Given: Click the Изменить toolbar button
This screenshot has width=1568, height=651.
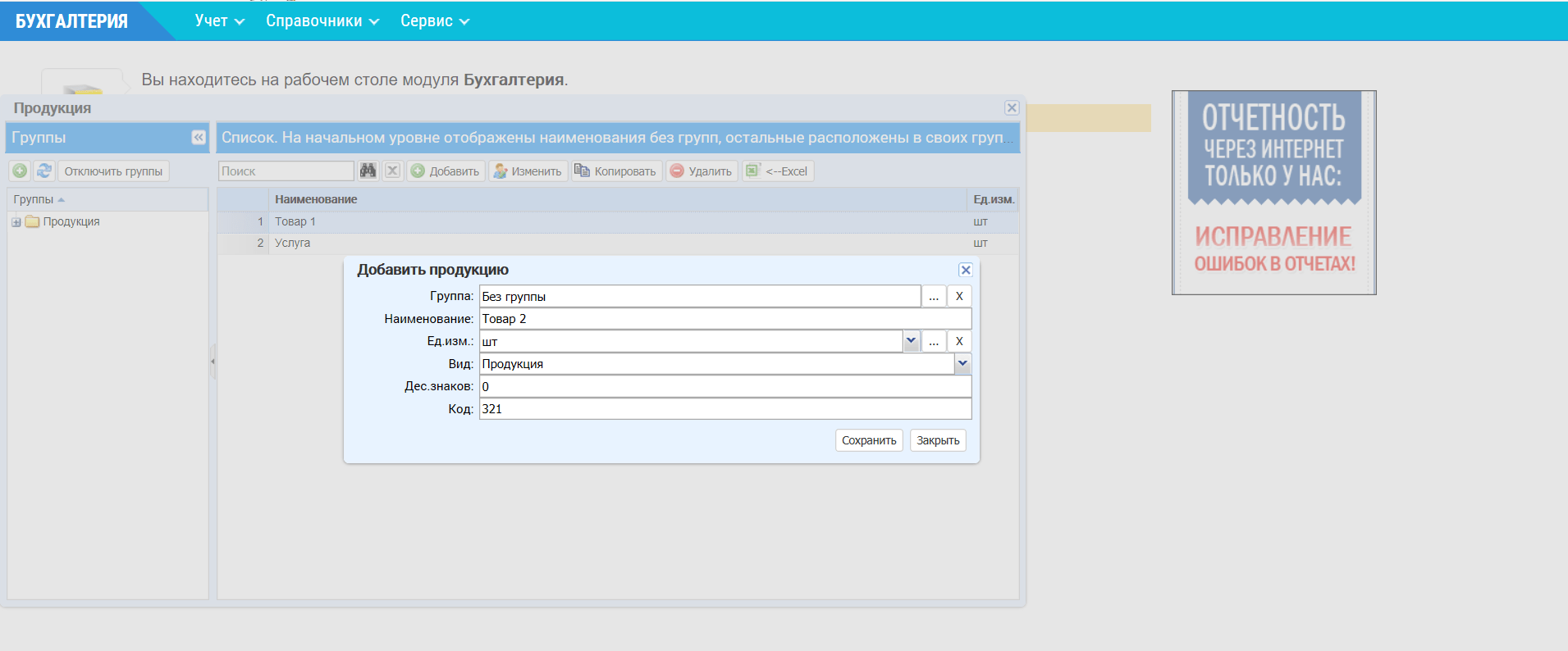Looking at the screenshot, I should pos(528,171).
